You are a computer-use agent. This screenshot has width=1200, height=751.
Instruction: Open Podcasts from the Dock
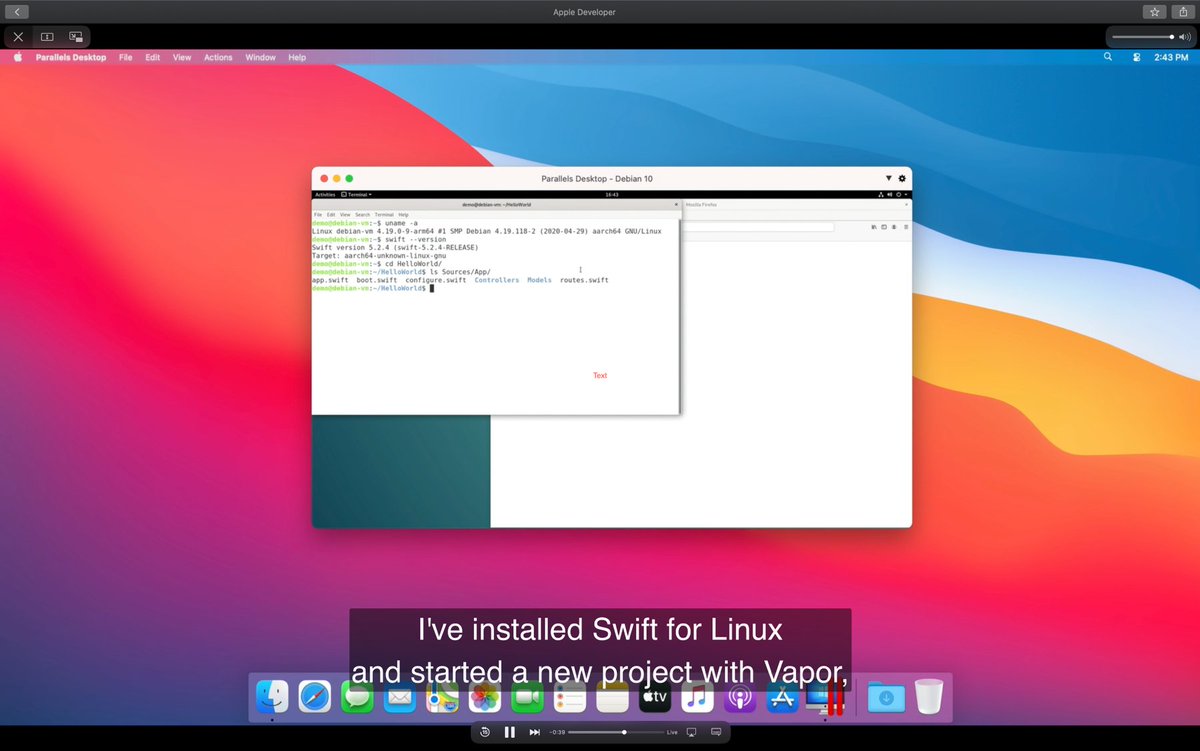(x=740, y=697)
